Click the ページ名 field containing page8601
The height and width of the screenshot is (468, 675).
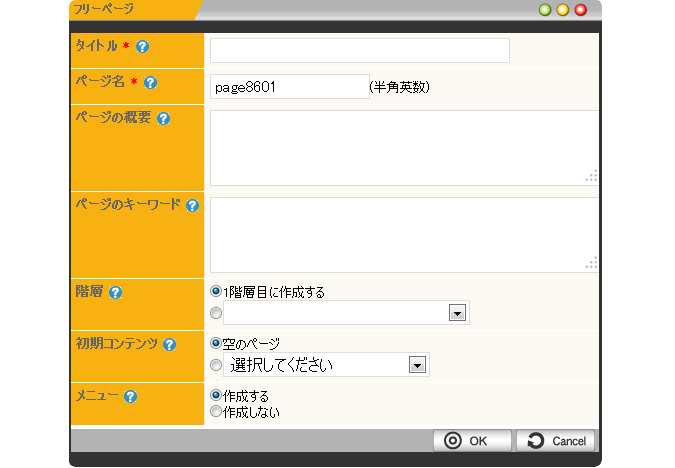pos(290,87)
